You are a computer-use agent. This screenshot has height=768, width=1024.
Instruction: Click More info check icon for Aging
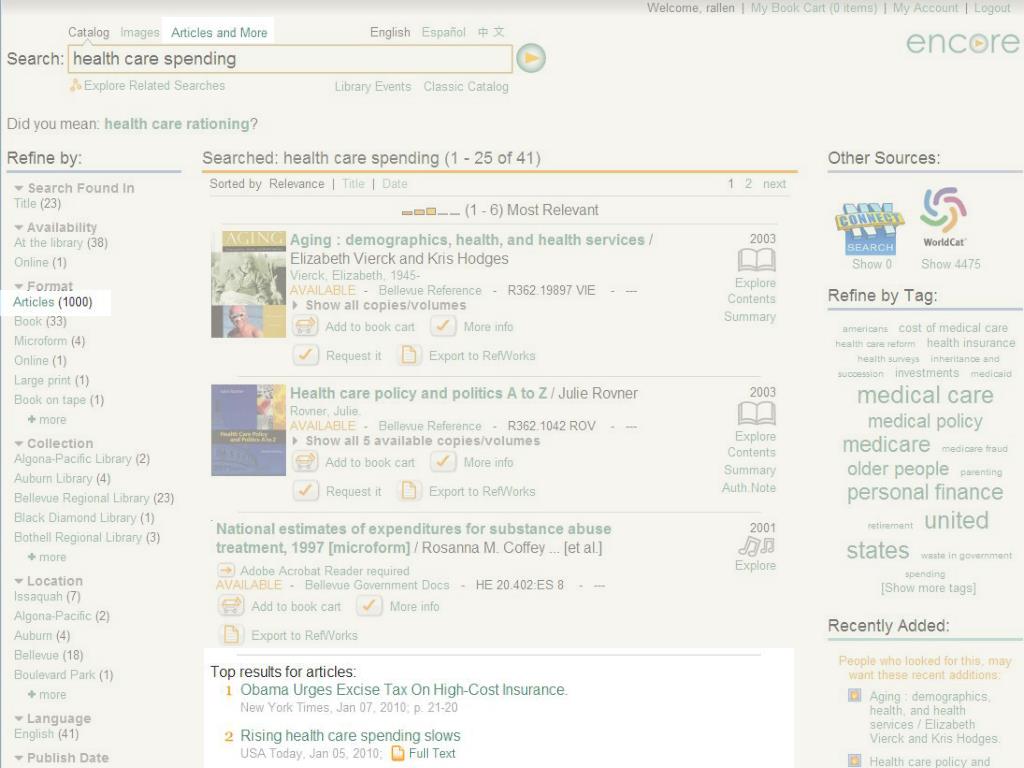click(x=443, y=327)
